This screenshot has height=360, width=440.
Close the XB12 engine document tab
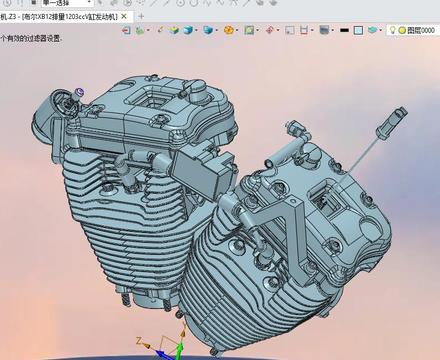[124, 16]
